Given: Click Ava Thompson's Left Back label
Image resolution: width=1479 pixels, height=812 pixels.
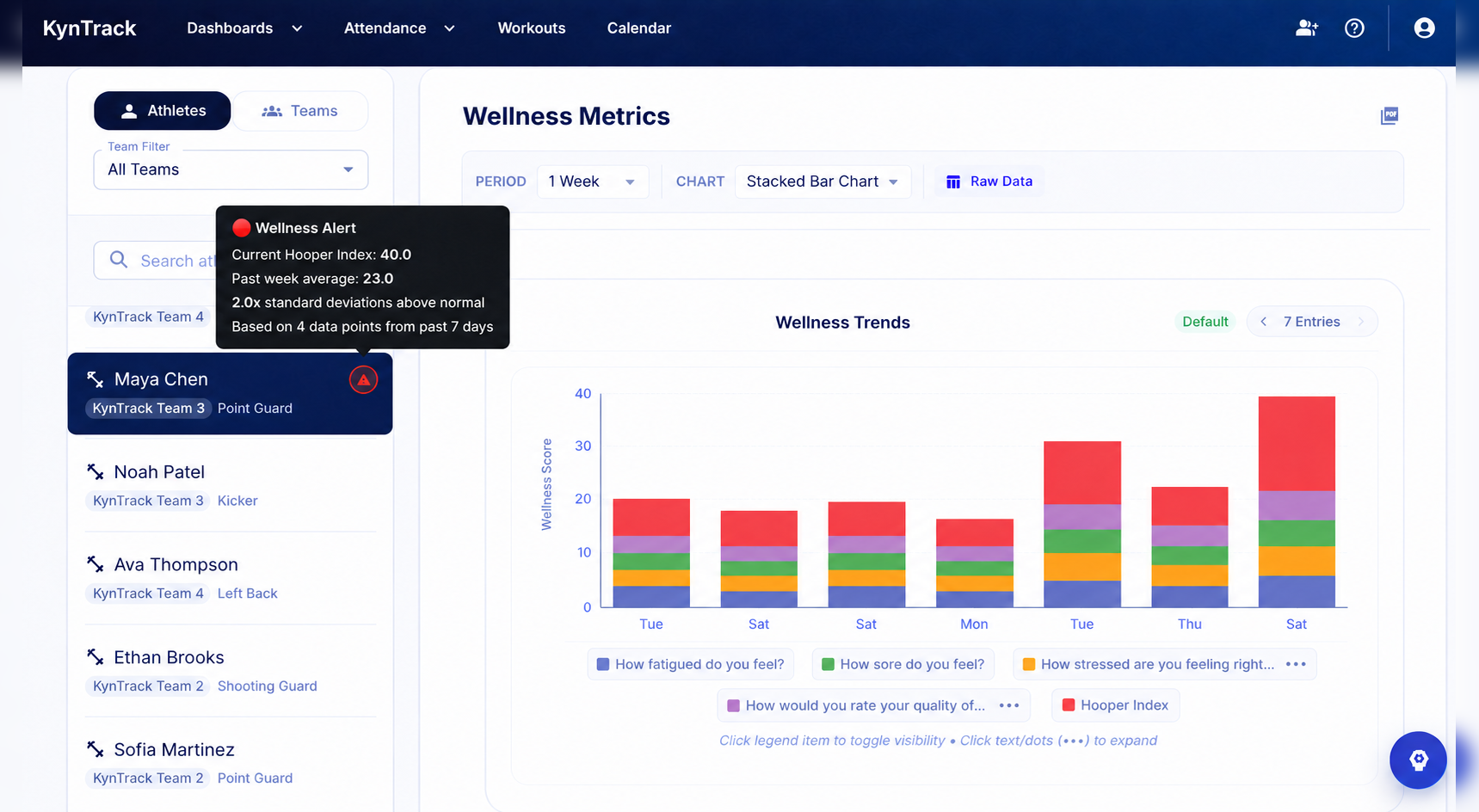Looking at the screenshot, I should click(248, 594).
